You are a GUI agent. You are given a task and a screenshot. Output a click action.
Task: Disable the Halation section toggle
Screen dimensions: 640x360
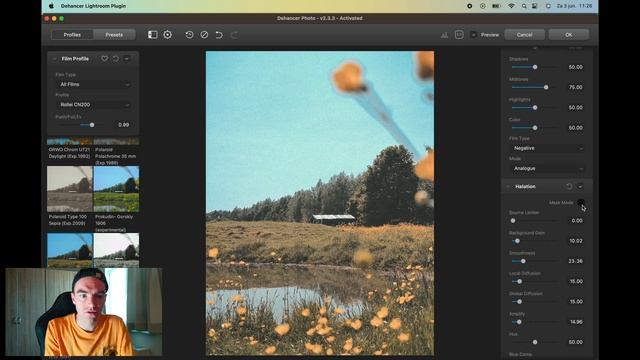(580, 187)
